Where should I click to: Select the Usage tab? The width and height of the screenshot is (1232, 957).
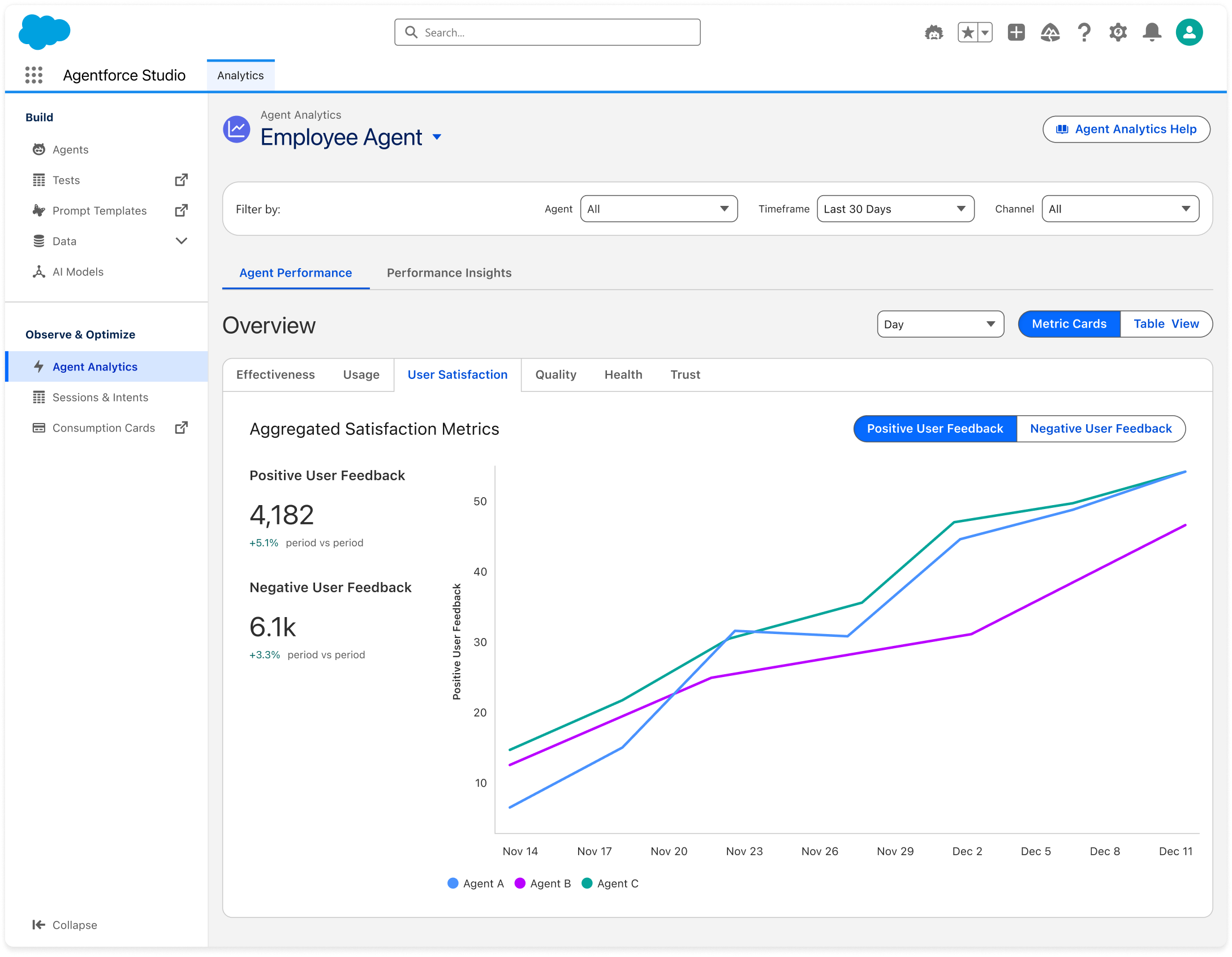(x=361, y=374)
